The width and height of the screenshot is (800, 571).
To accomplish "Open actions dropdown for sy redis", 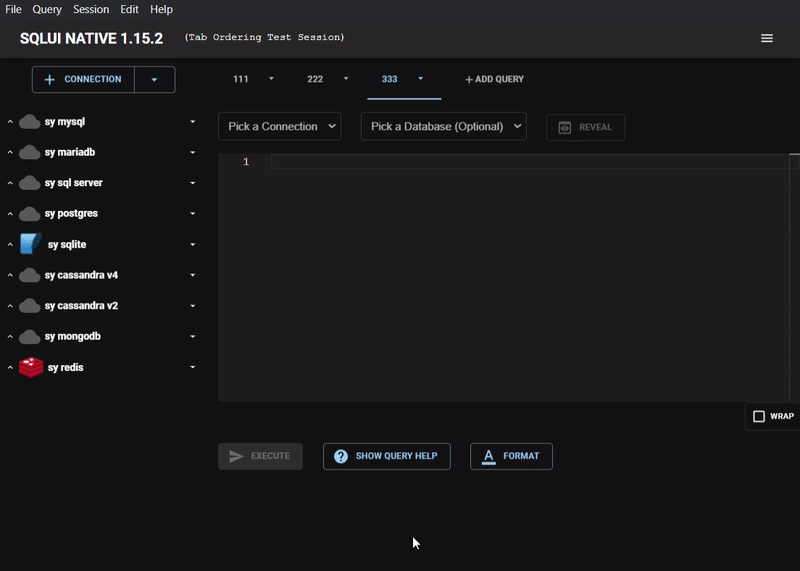I will [192, 367].
